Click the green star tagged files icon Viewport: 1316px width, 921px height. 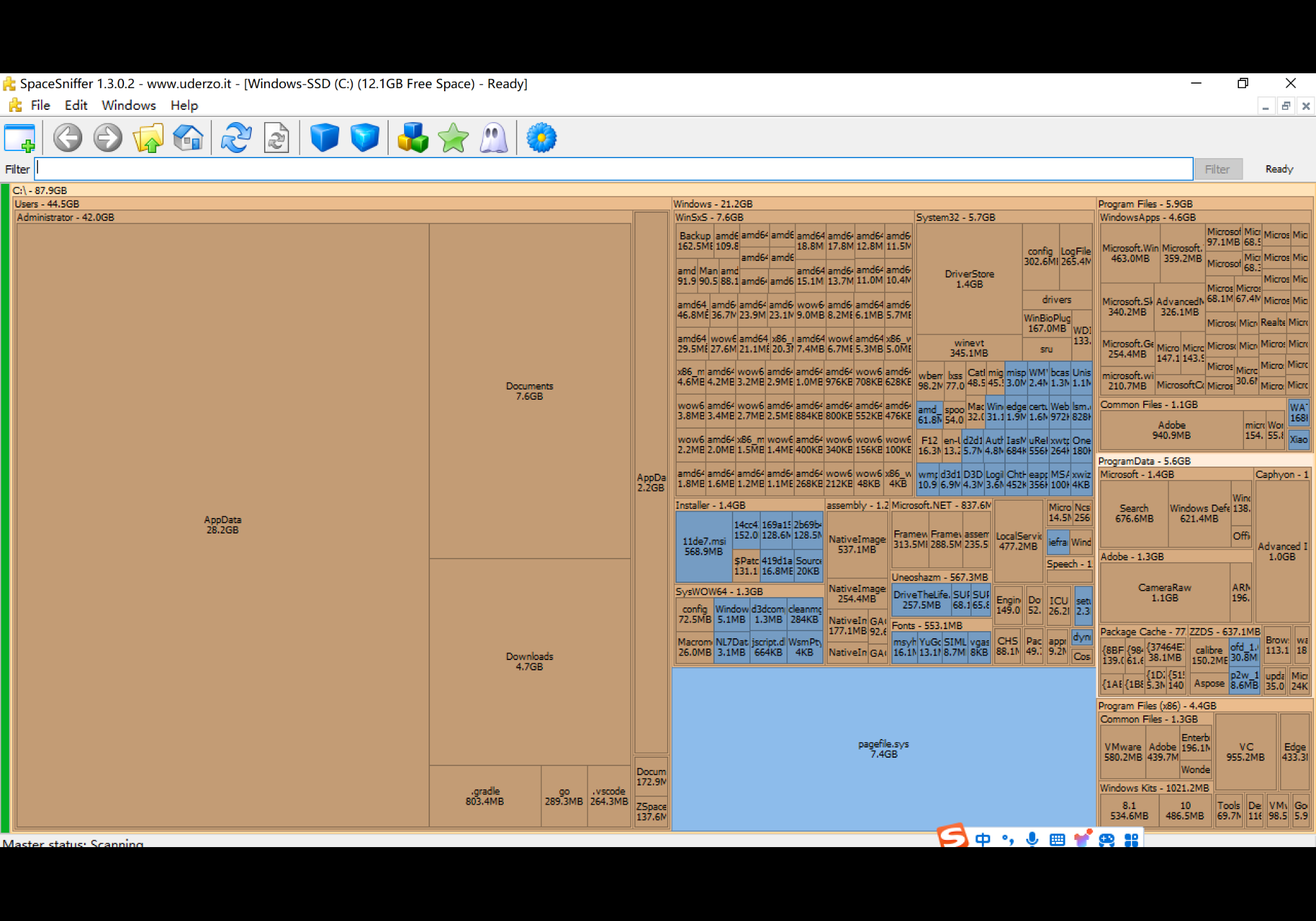coord(453,138)
